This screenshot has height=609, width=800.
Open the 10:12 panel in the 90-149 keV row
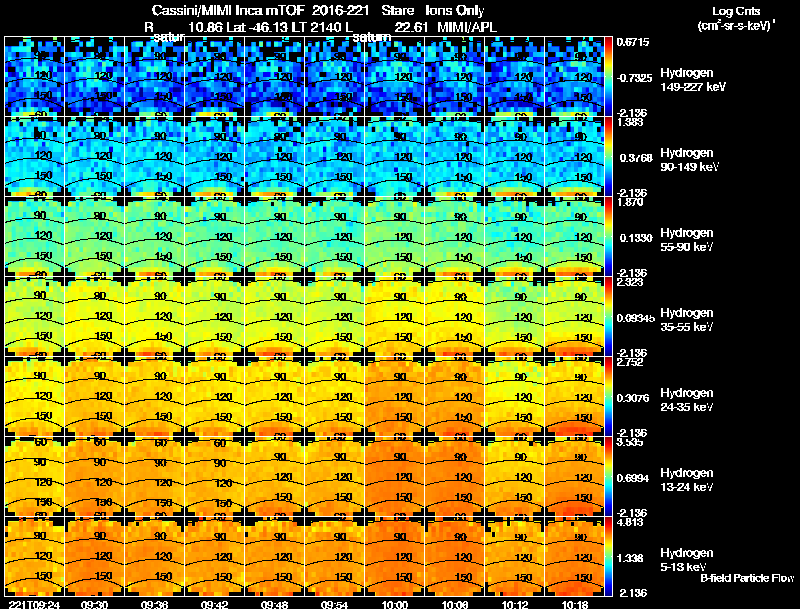coord(515,156)
